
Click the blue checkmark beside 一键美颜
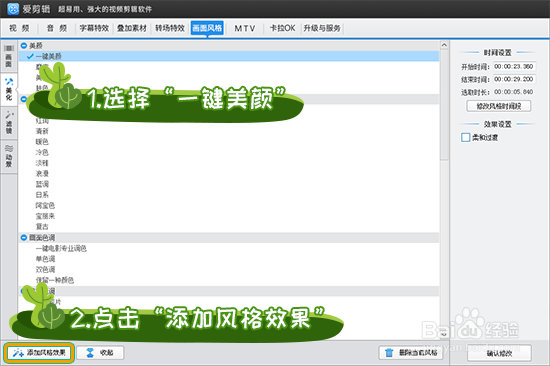click(30, 56)
